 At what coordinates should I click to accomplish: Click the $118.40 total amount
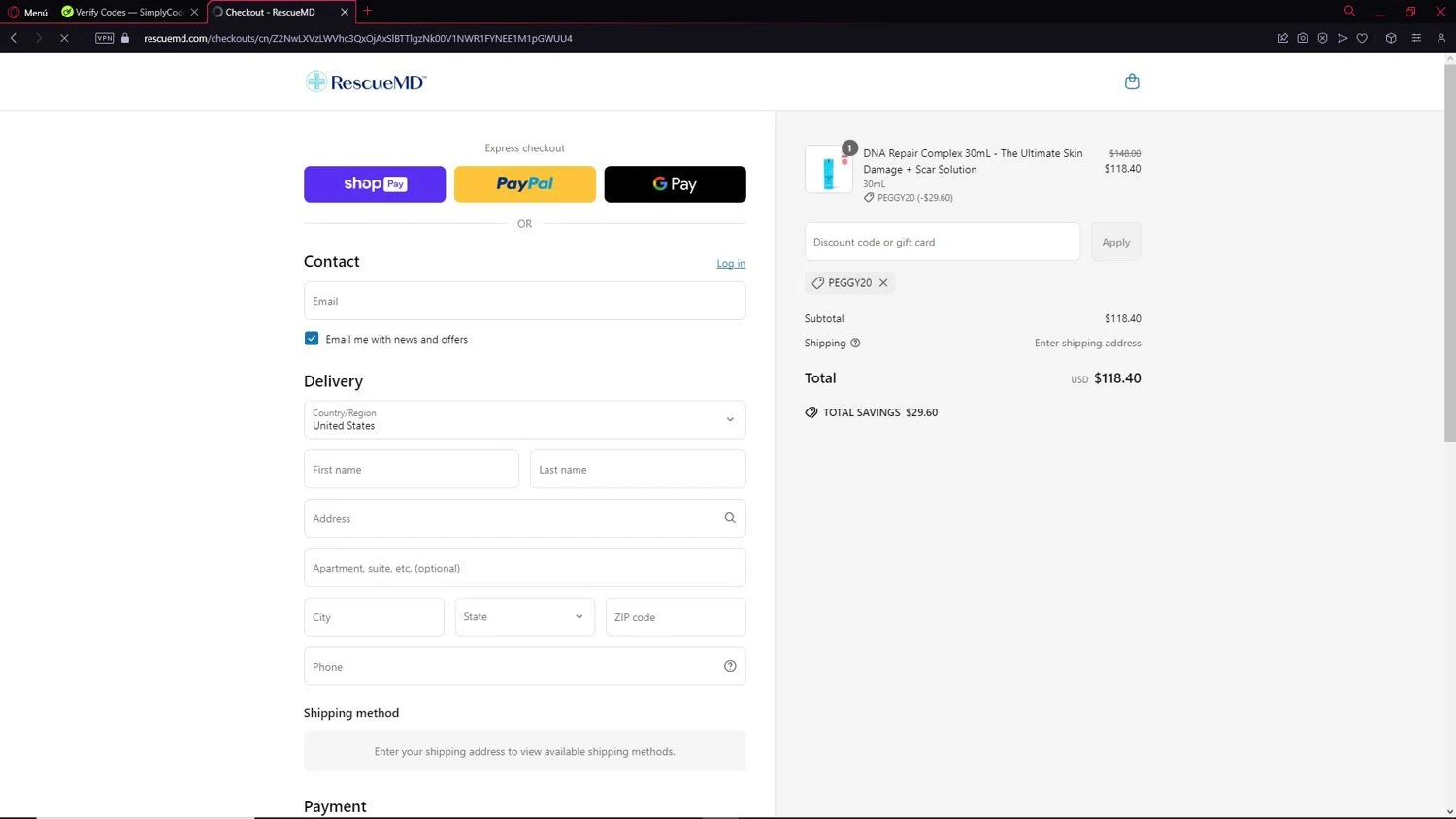1117,378
